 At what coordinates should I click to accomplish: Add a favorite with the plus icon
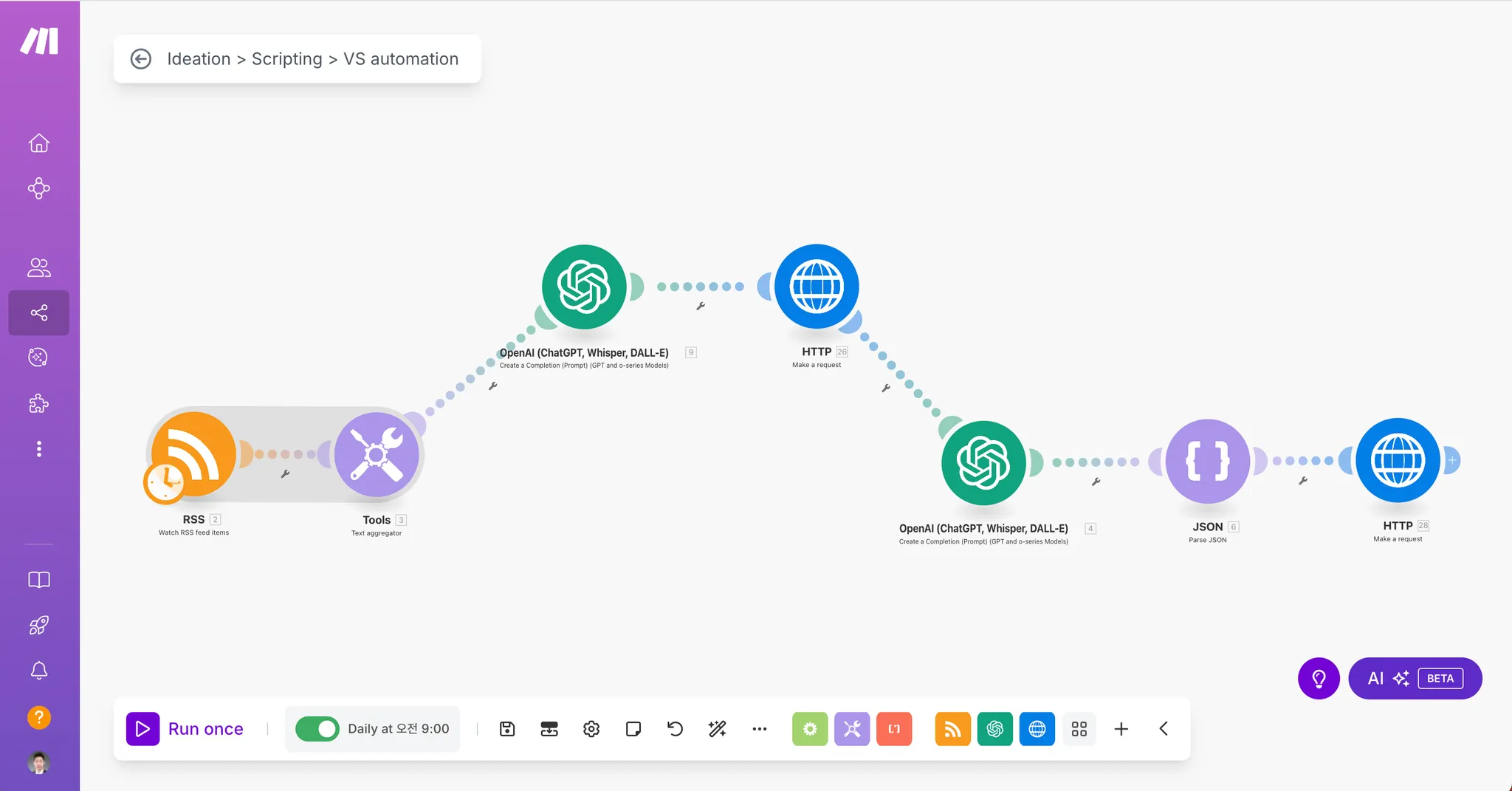point(1121,729)
